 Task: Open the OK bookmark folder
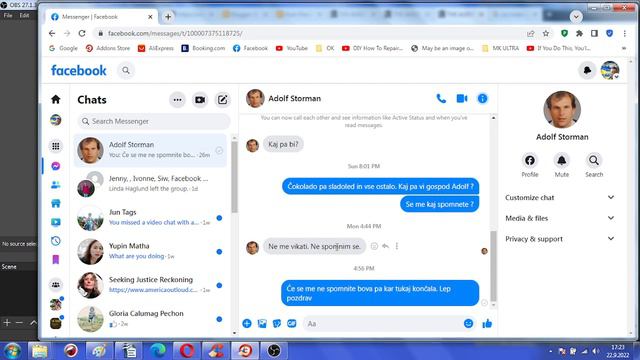[325, 48]
